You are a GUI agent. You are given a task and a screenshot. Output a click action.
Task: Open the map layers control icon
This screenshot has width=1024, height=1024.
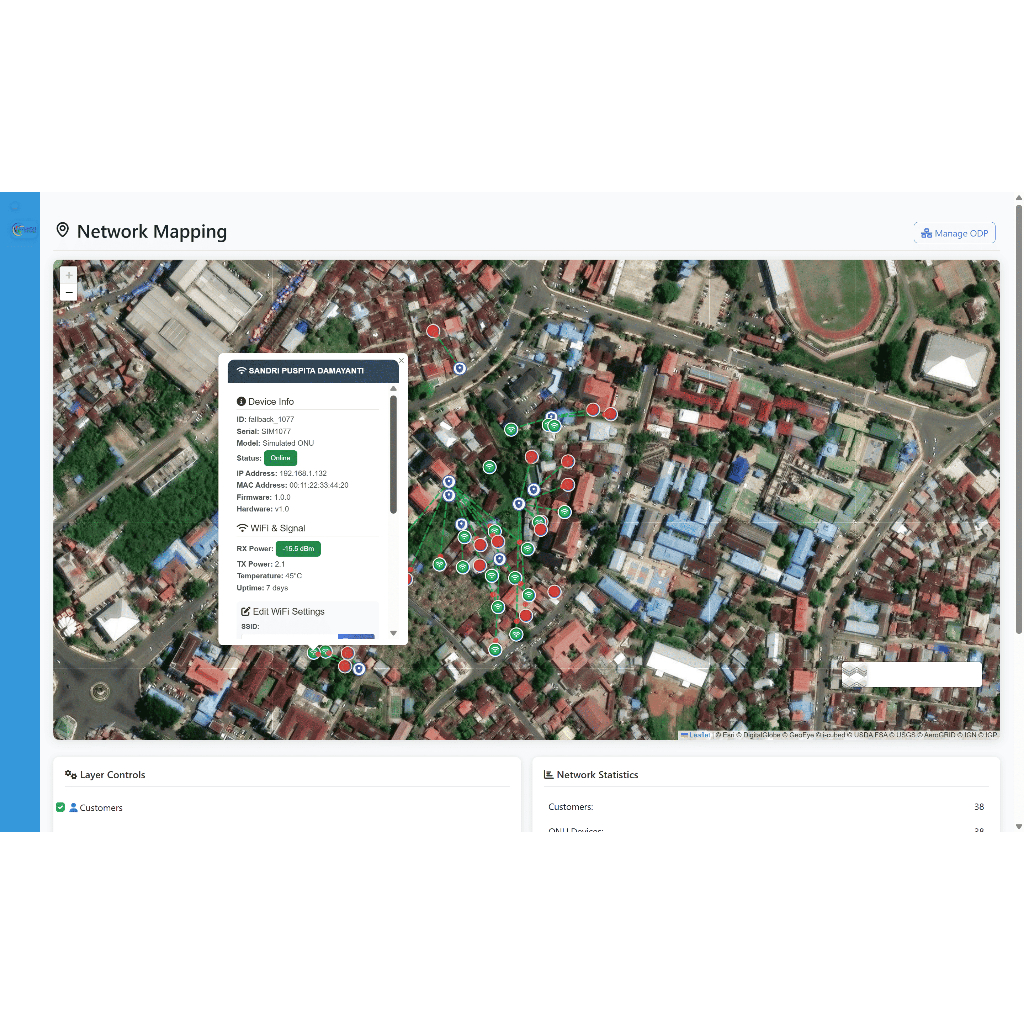pos(854,674)
